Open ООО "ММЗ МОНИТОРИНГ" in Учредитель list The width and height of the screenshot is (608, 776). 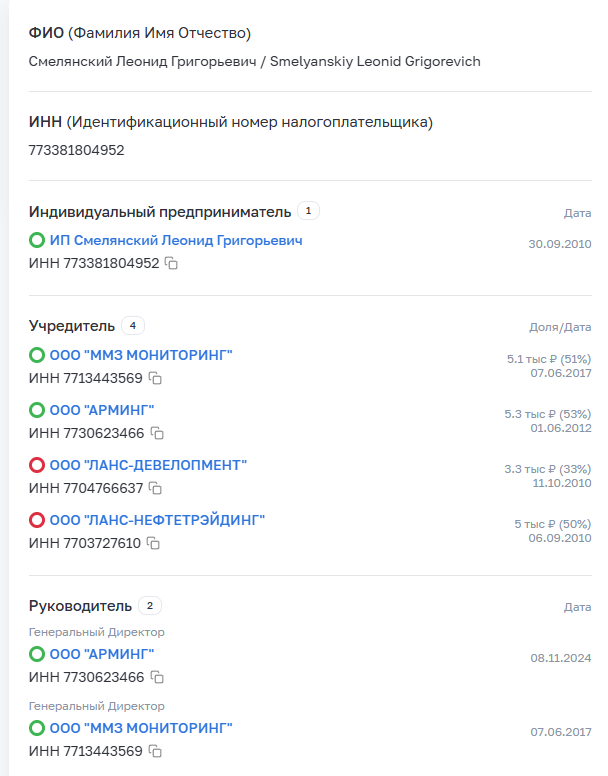click(141, 355)
